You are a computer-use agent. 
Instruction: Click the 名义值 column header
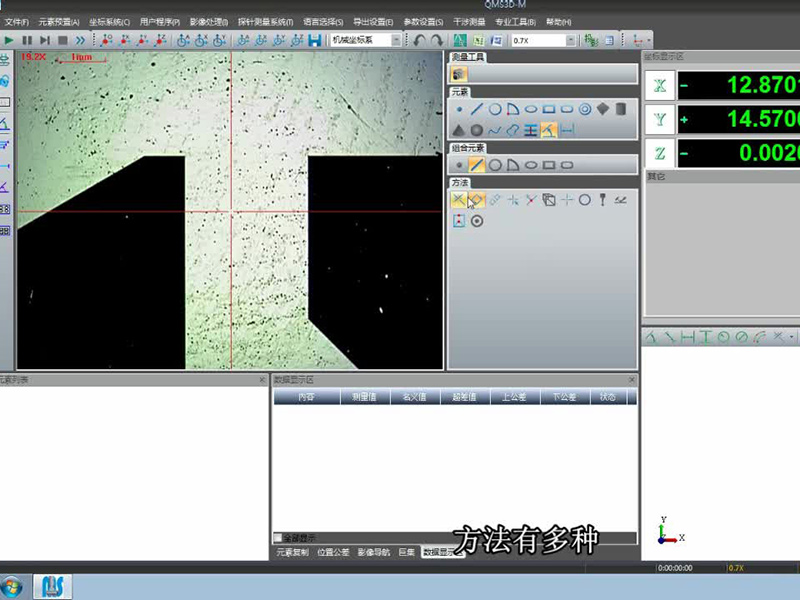point(415,397)
